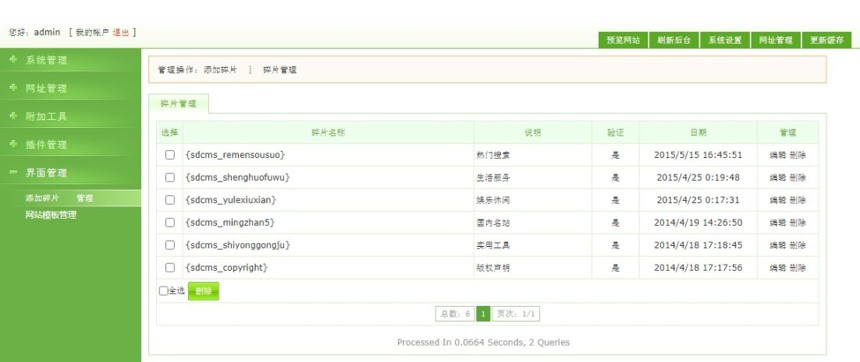860x362 pixels.
Task: Click the 日期 column header
Action: [x=698, y=133]
